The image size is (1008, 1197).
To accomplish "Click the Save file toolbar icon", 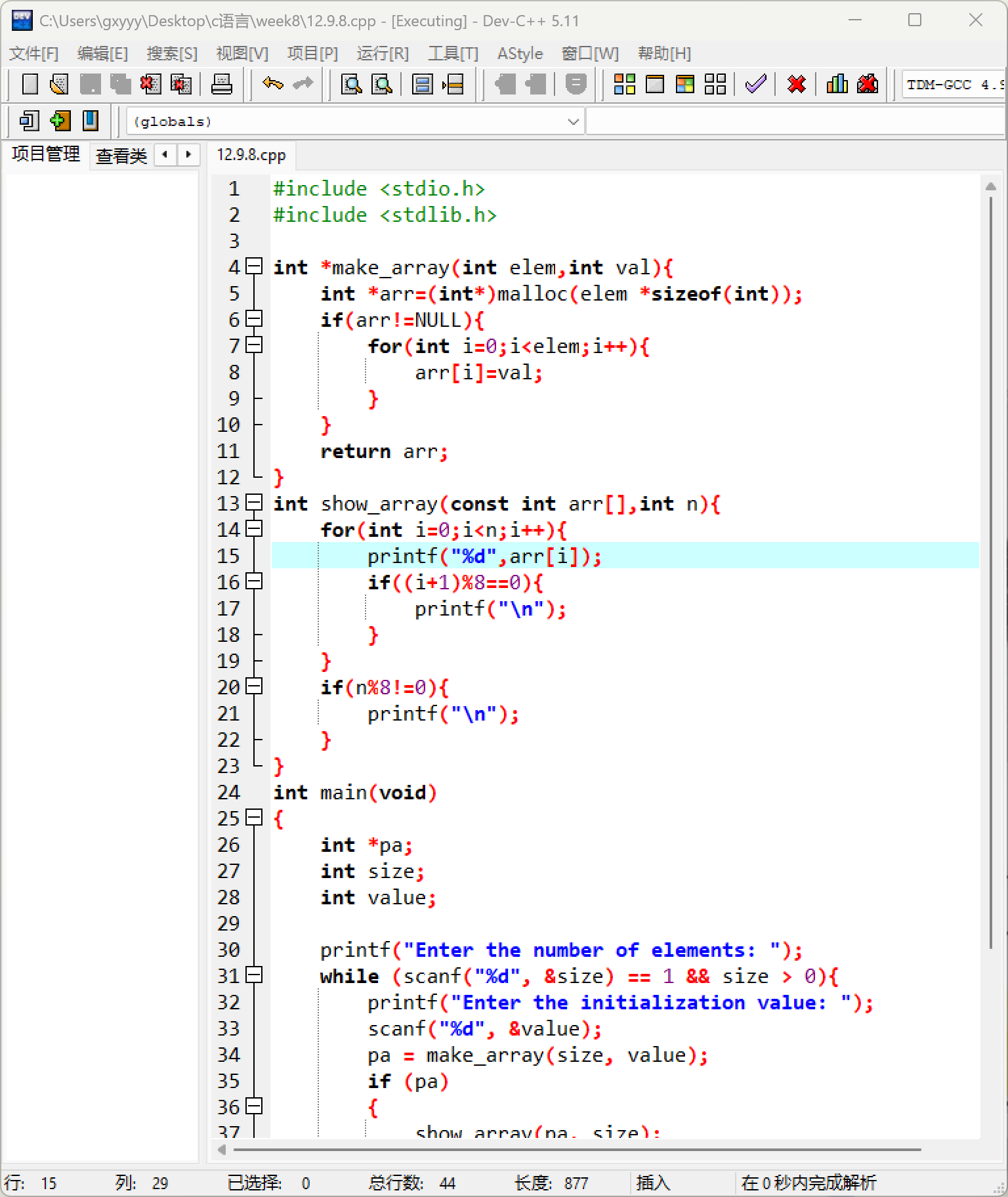I will (90, 84).
